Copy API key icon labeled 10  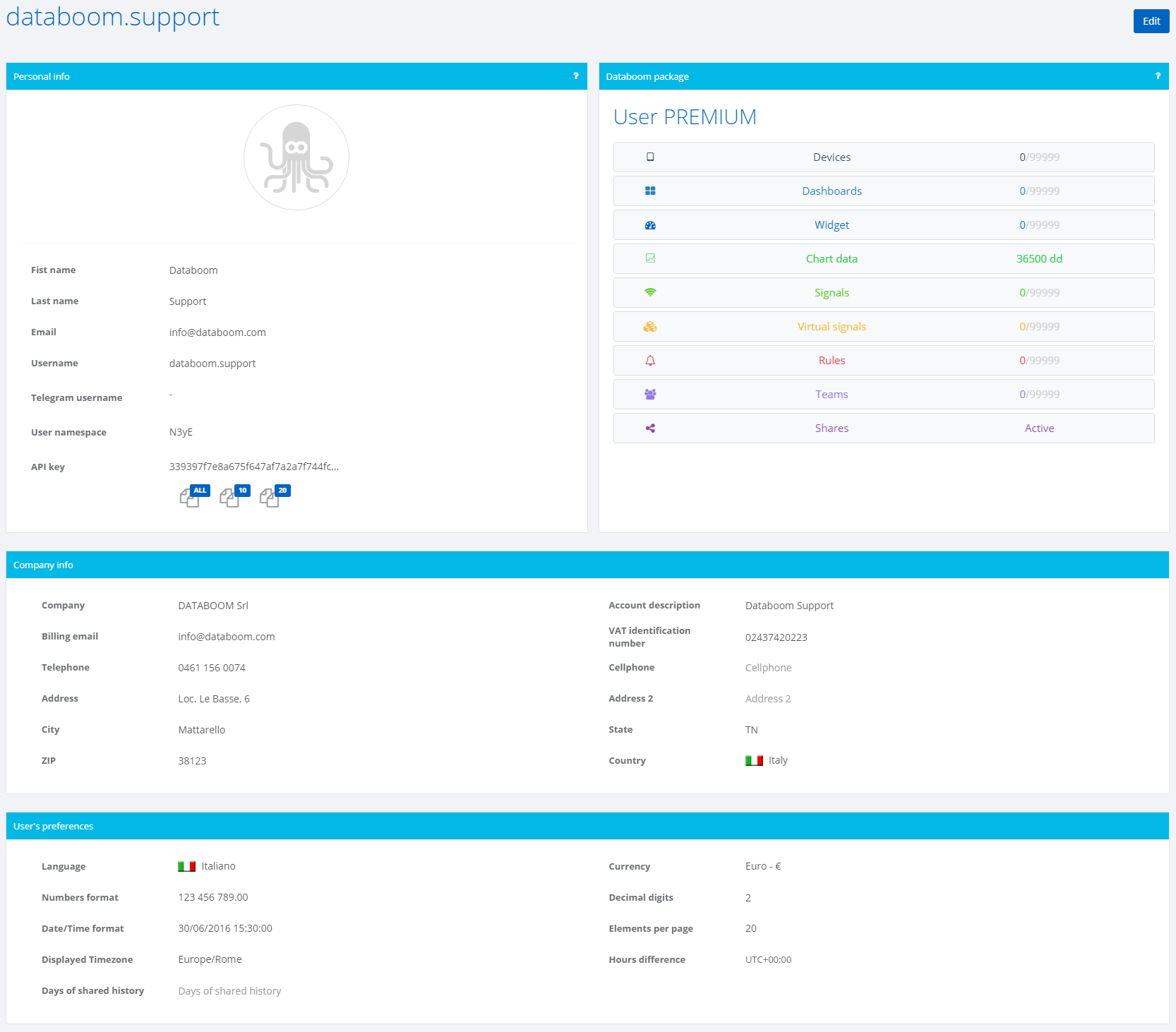[234, 496]
